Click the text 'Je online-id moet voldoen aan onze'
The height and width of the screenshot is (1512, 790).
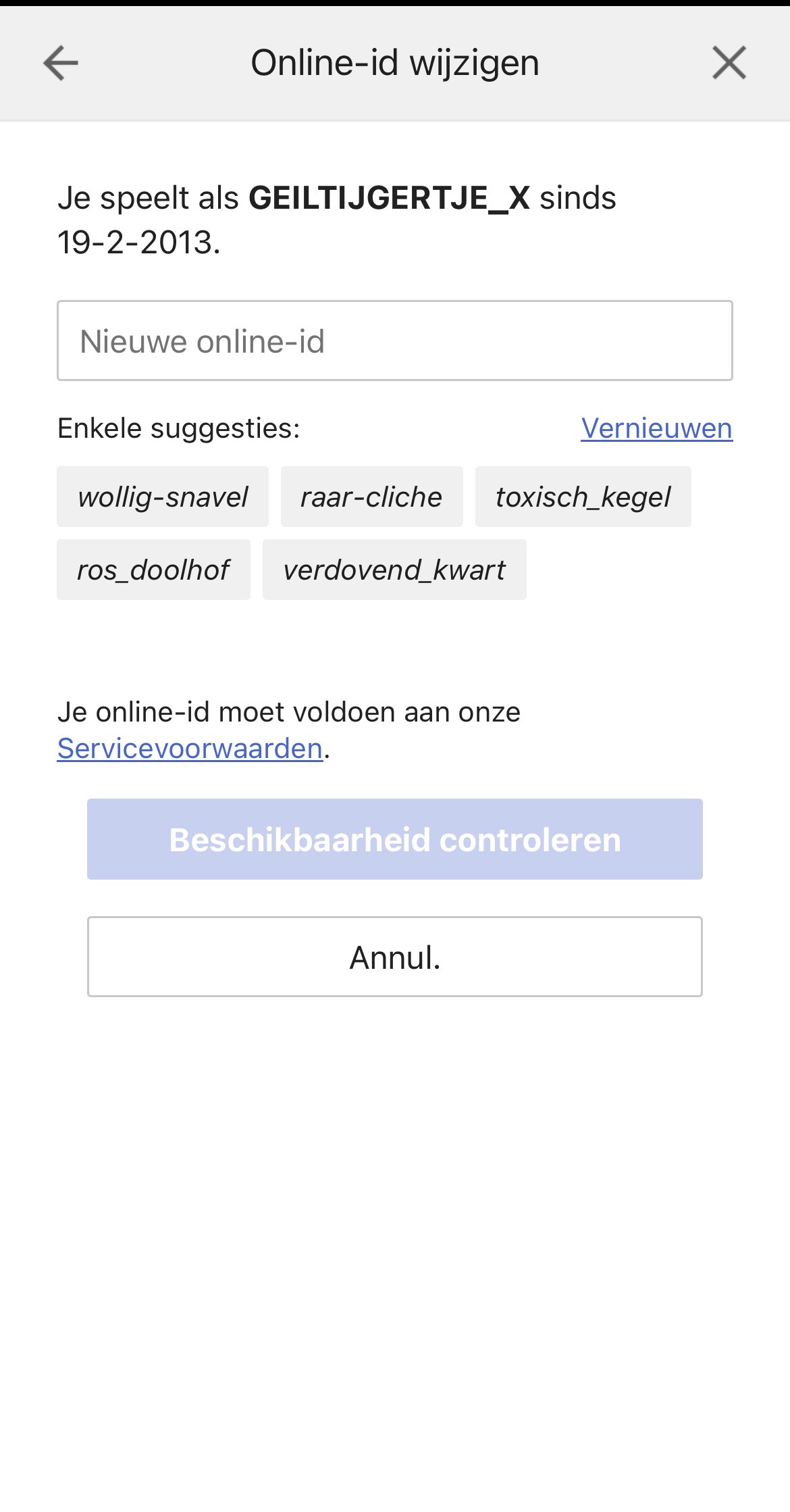(x=289, y=712)
